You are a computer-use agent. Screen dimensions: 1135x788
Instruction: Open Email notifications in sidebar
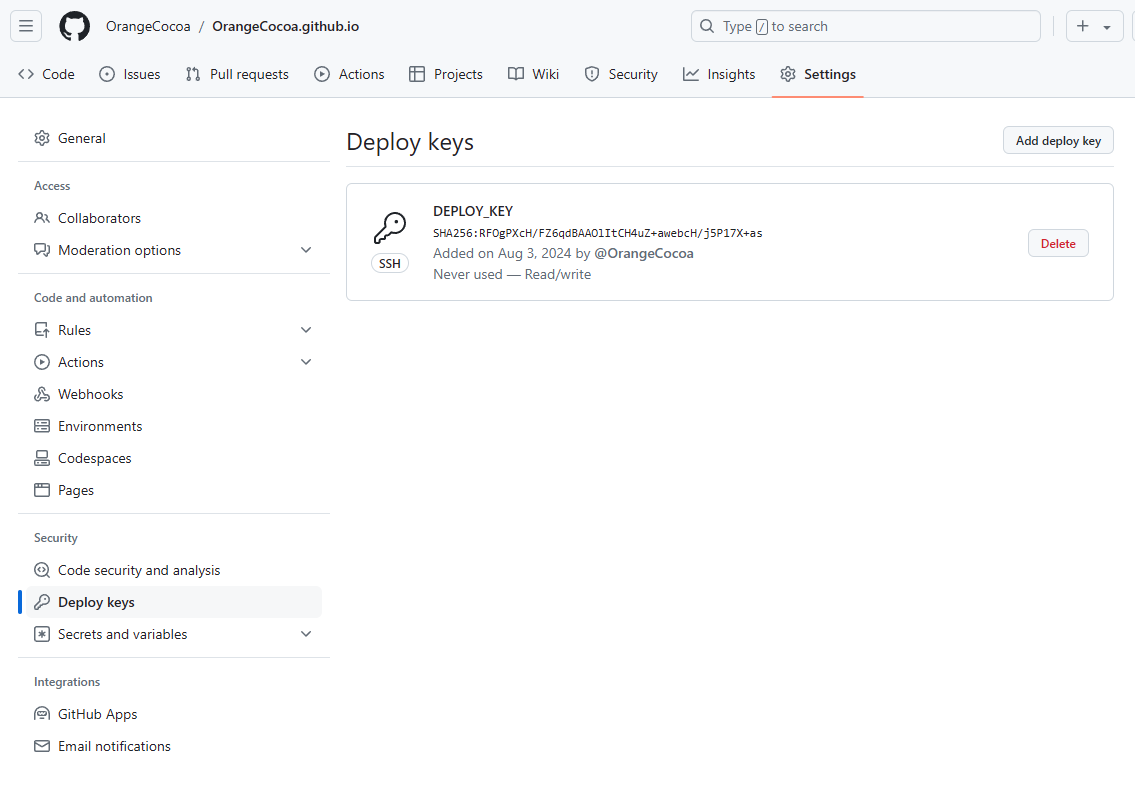click(174, 746)
